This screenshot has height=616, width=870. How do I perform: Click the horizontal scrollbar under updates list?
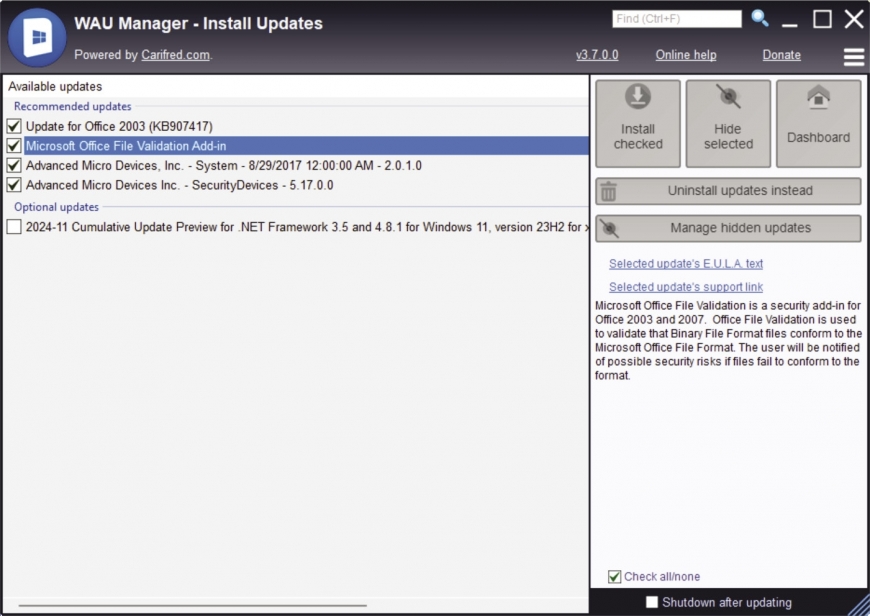(193, 605)
